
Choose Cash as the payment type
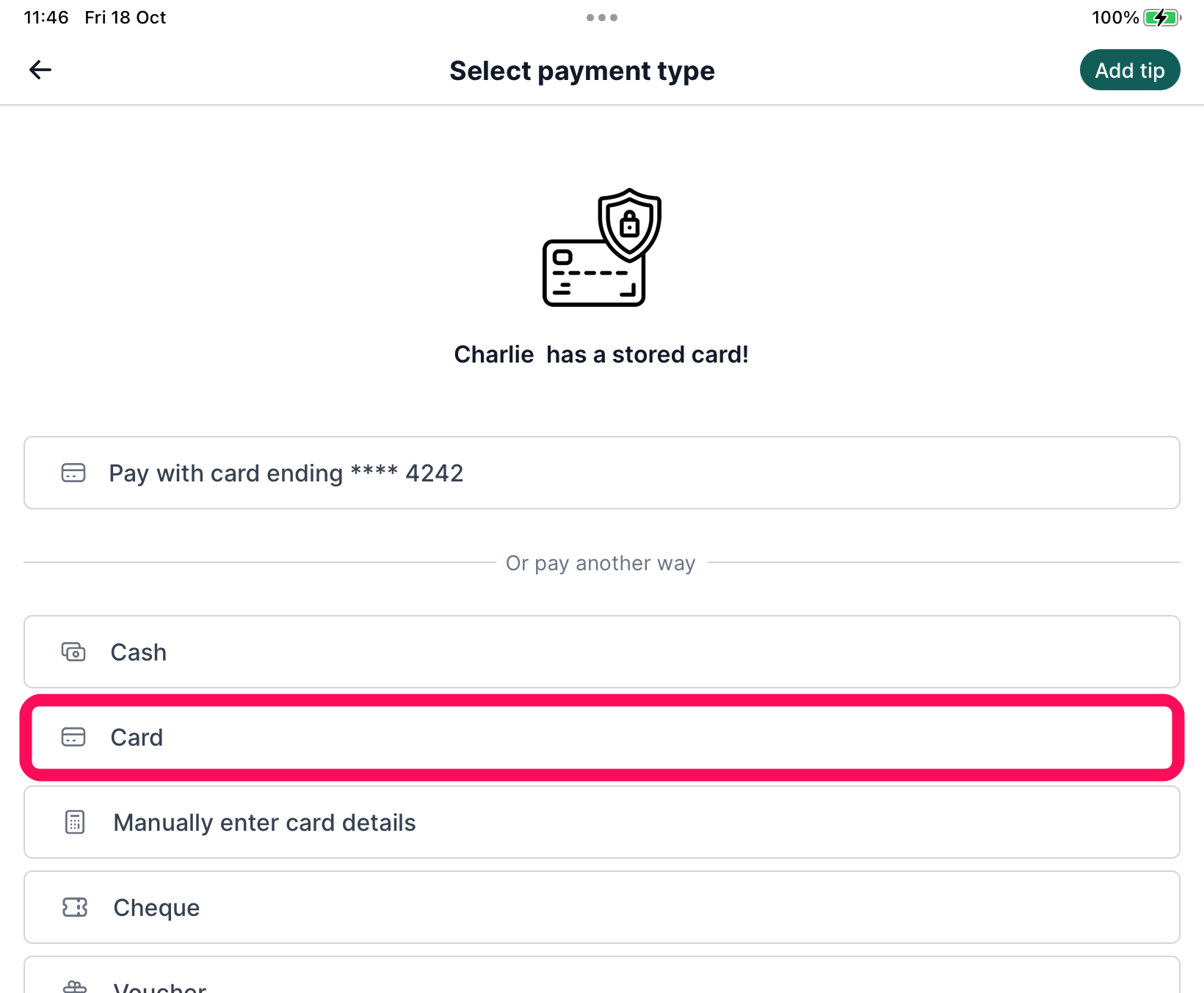(602, 652)
